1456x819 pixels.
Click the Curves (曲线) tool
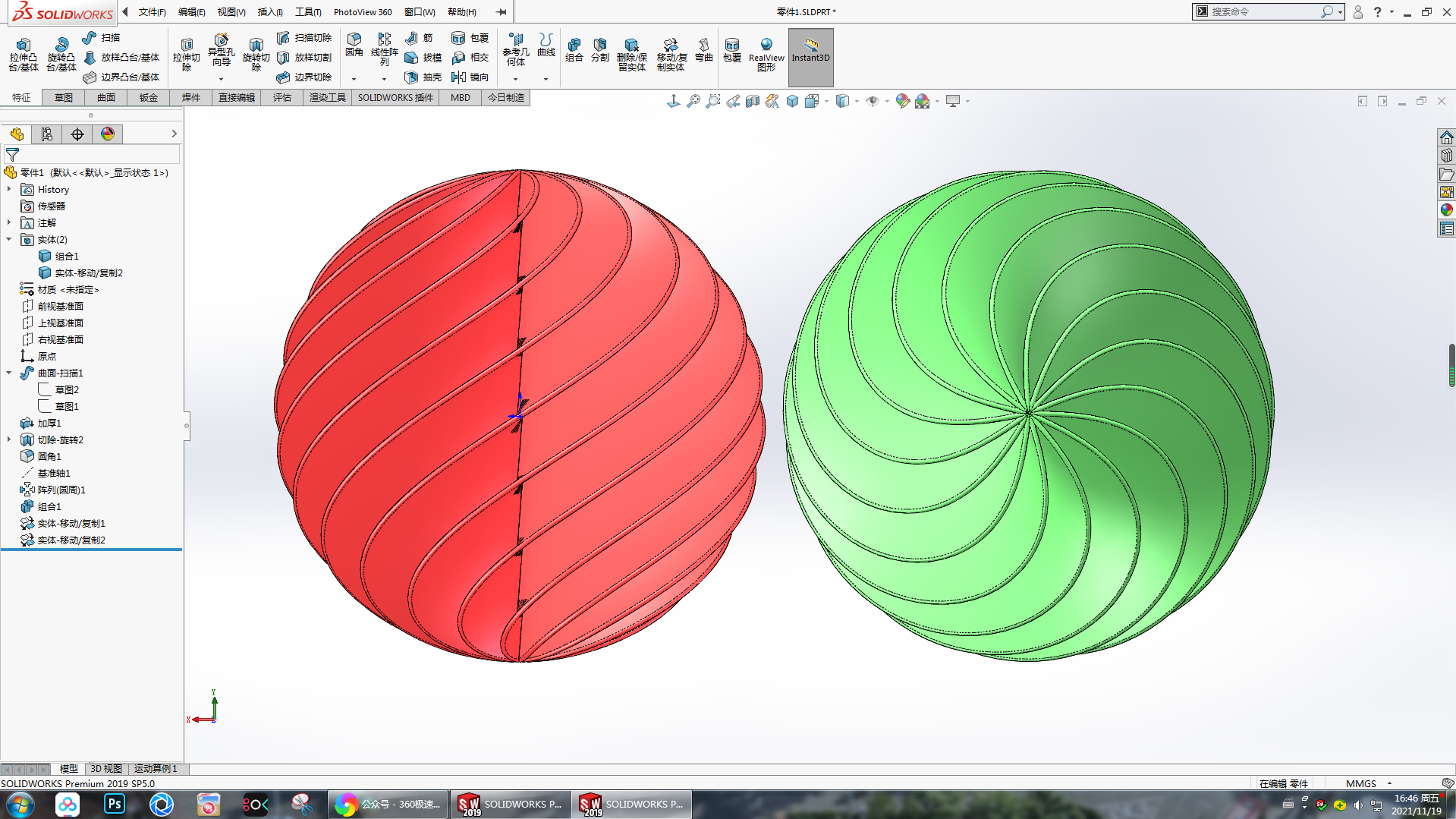[x=546, y=46]
